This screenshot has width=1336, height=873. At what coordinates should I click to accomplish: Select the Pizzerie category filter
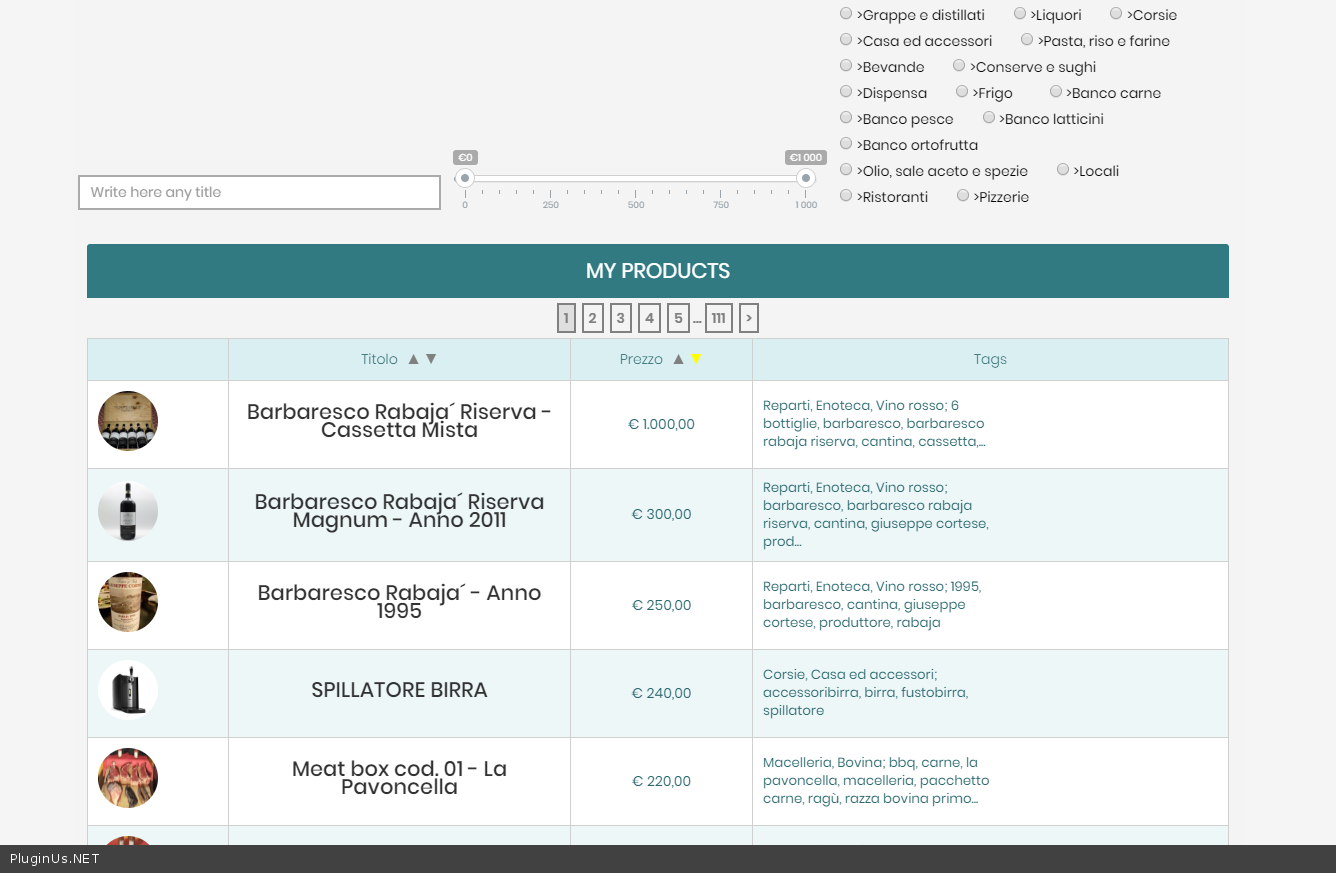pos(963,196)
